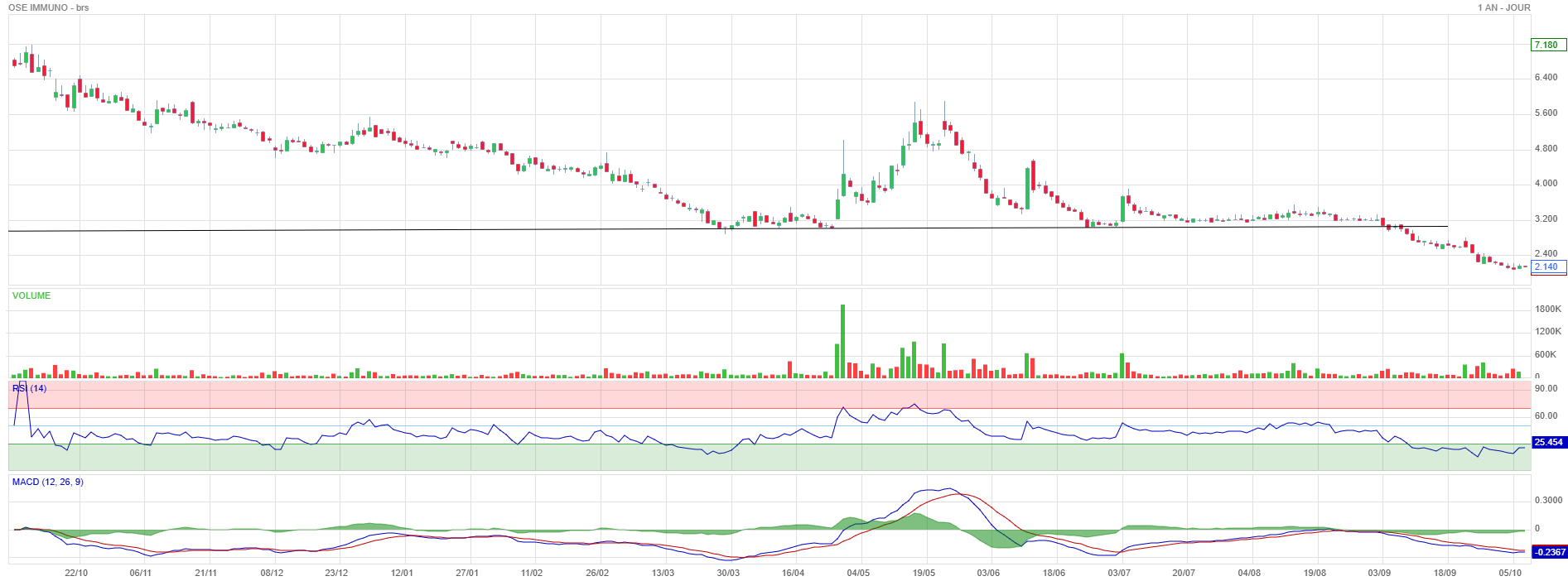Click the 1 AN - JOUR period label
The height and width of the screenshot is (581, 1568).
[x=1504, y=7]
